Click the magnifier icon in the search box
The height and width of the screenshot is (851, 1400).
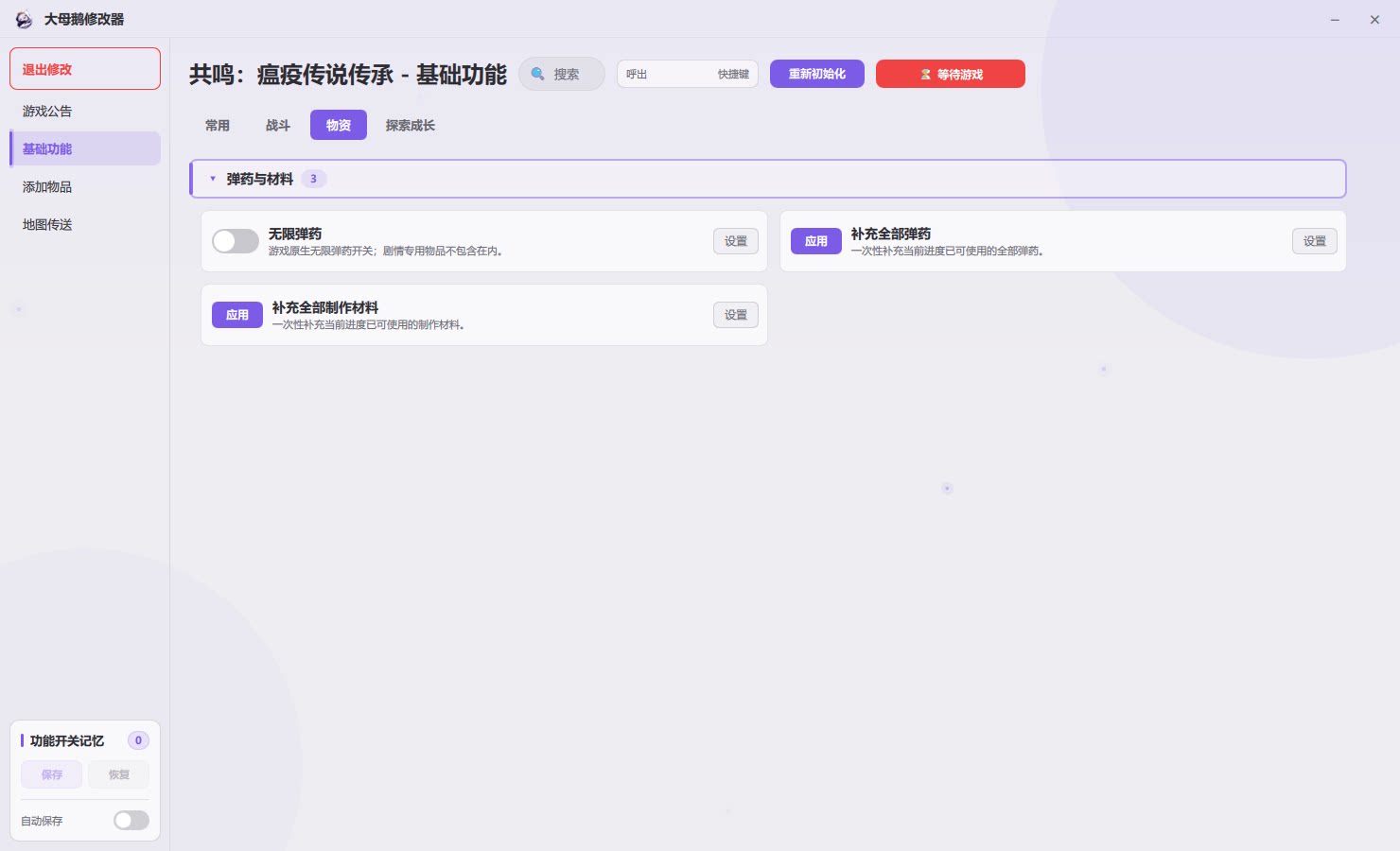538,74
